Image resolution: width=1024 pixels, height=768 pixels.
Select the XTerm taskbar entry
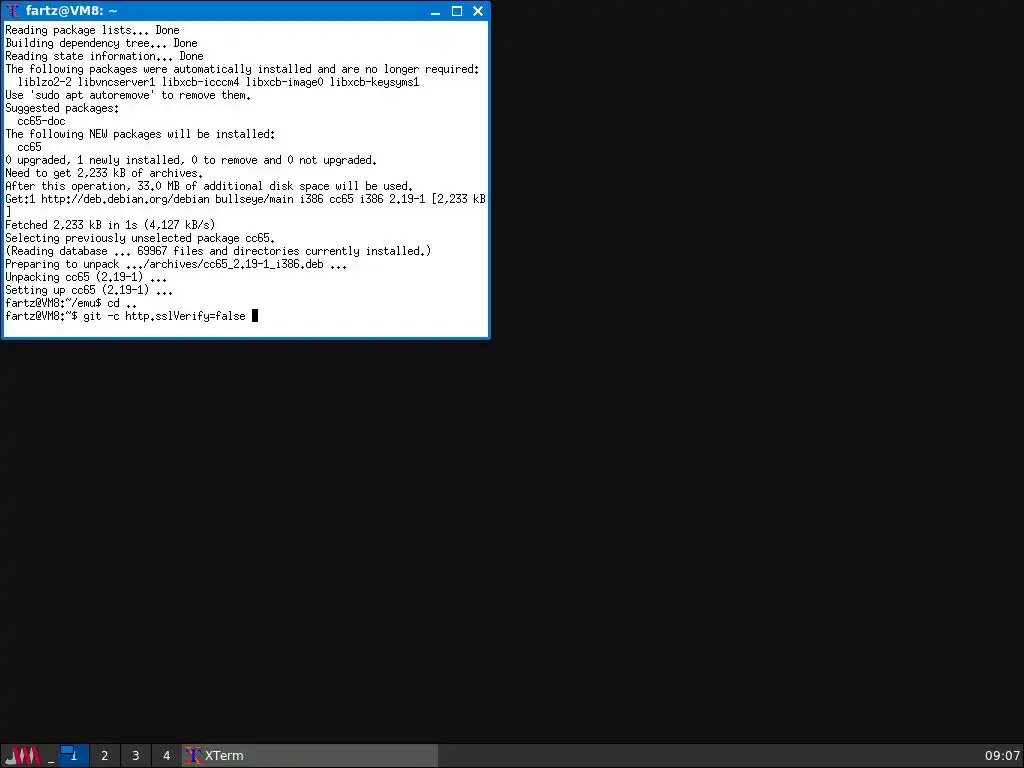pyautogui.click(x=310, y=756)
